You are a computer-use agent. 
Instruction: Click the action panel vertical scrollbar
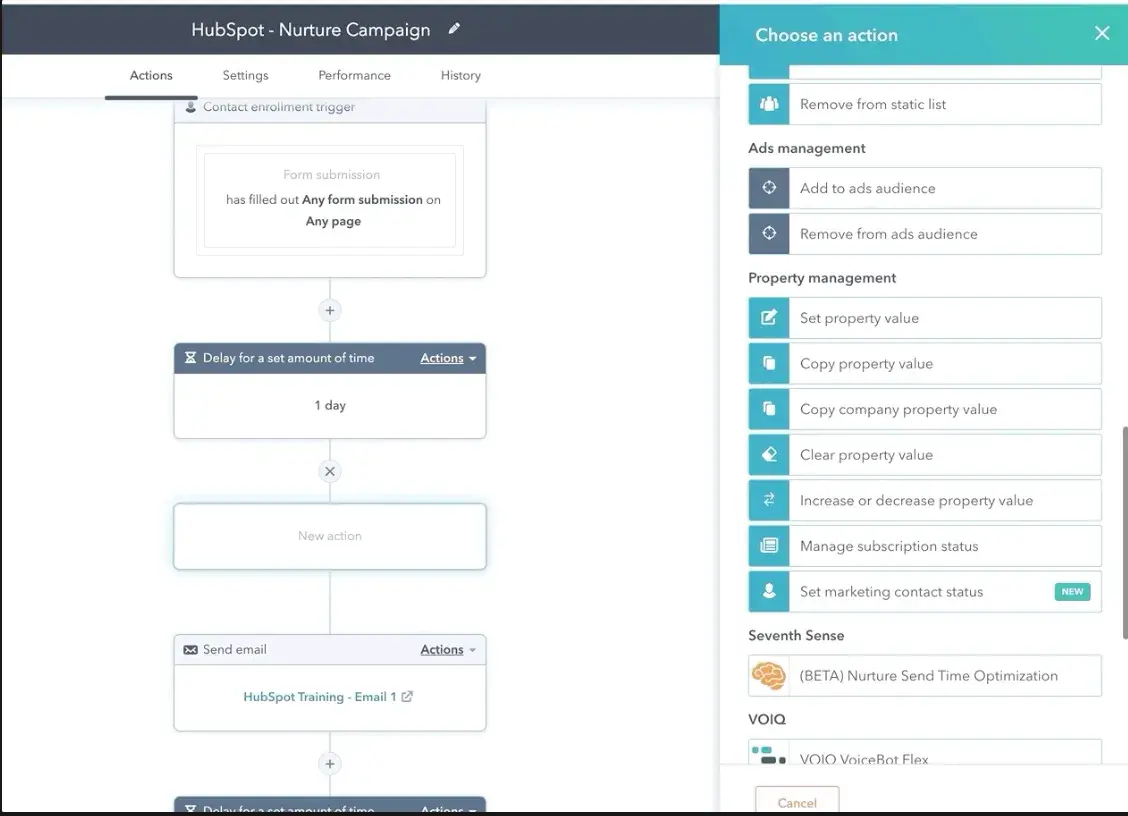(x=1124, y=530)
